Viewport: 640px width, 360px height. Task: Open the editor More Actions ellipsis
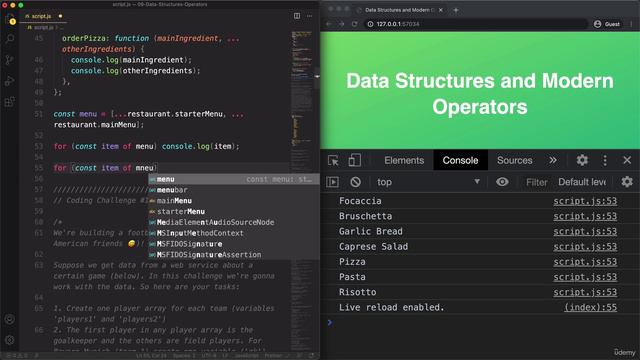click(309, 16)
